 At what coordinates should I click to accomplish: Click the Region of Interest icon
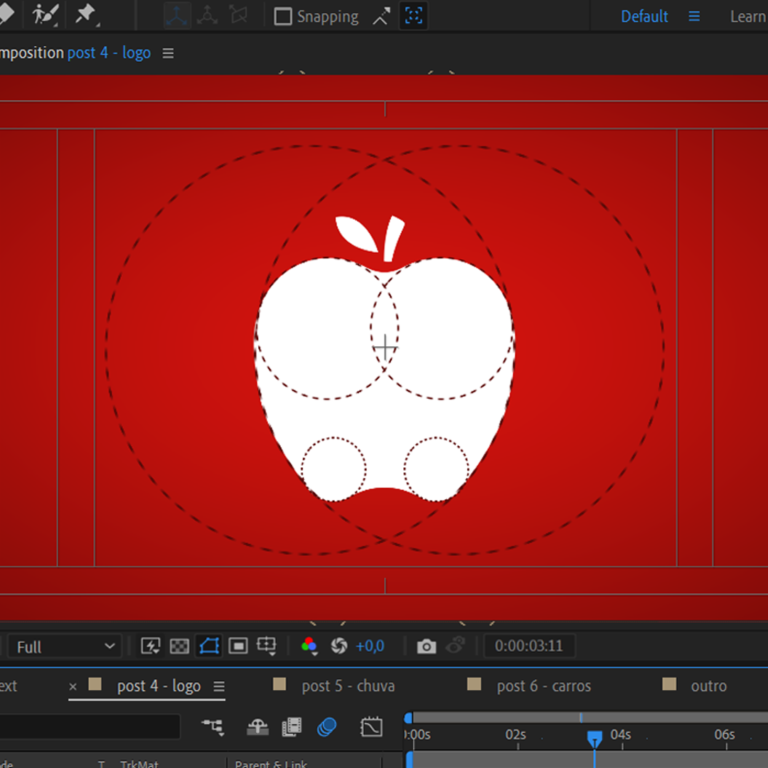pos(238,646)
